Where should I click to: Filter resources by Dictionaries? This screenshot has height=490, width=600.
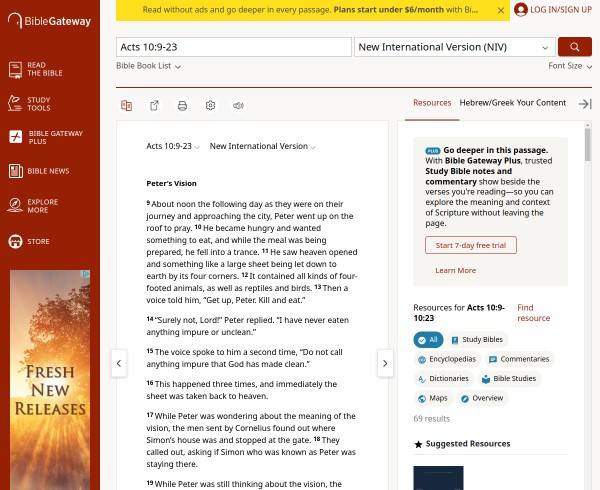point(443,379)
